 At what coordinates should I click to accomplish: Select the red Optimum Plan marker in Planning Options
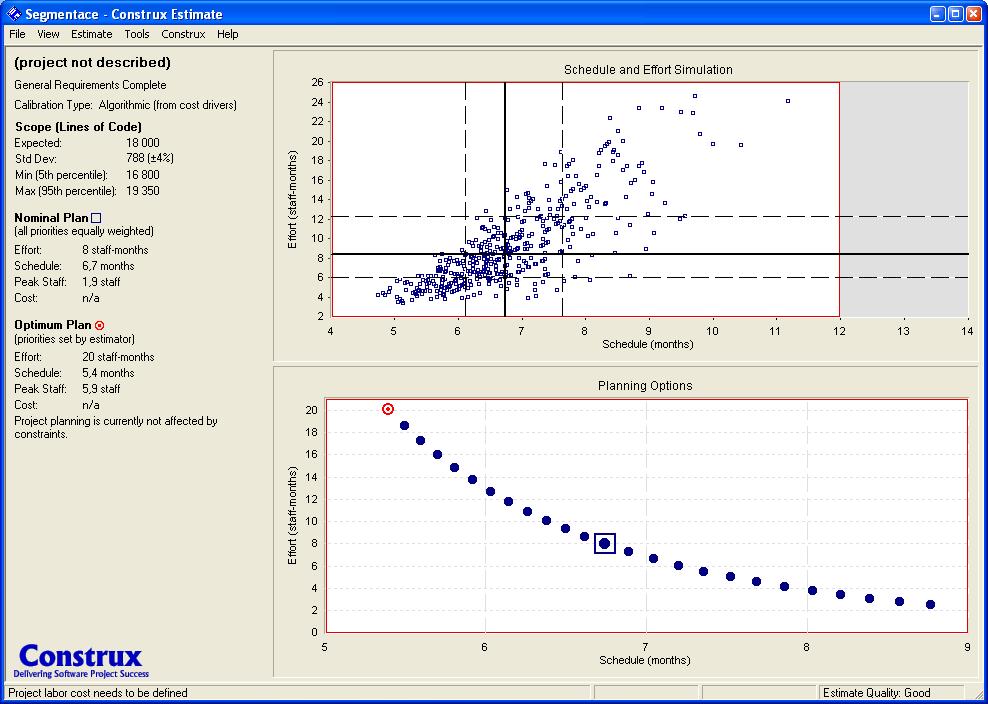click(388, 409)
